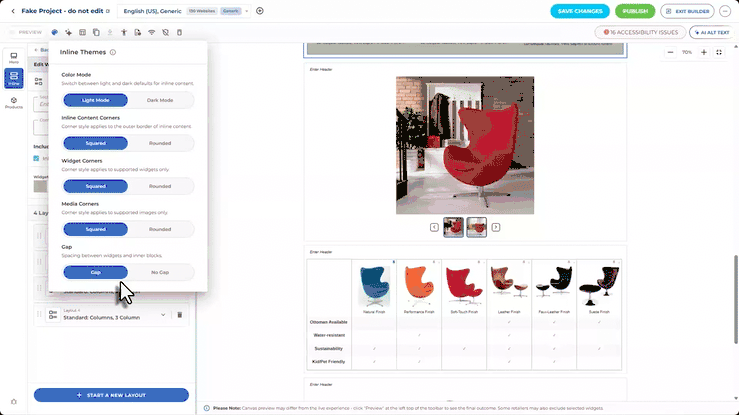The height and width of the screenshot is (415, 739).
Task: Click the main red egg chair image
Action: (x=465, y=145)
